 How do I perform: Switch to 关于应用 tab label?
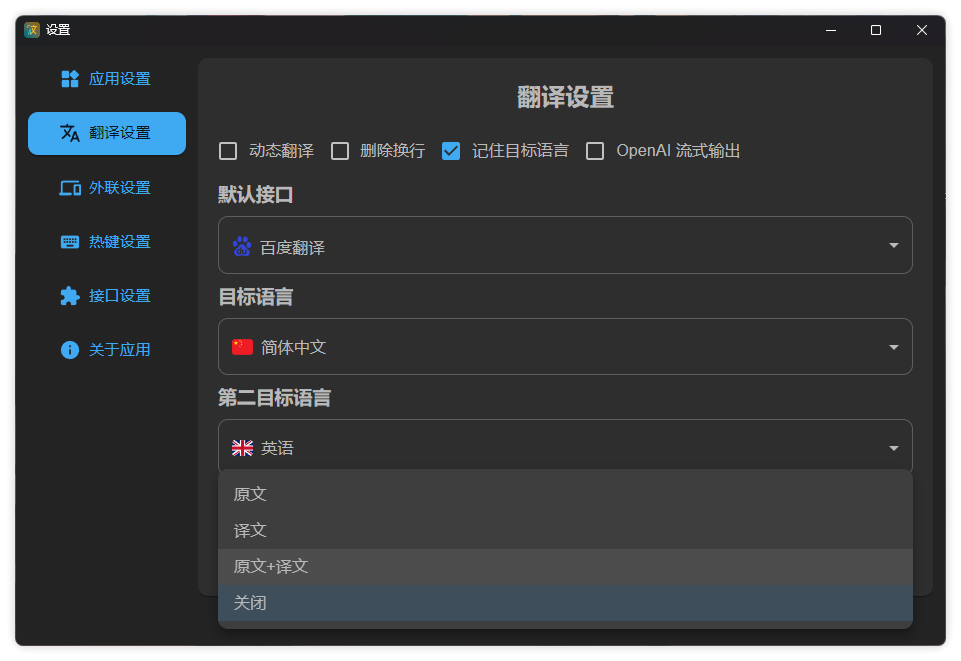coord(120,350)
